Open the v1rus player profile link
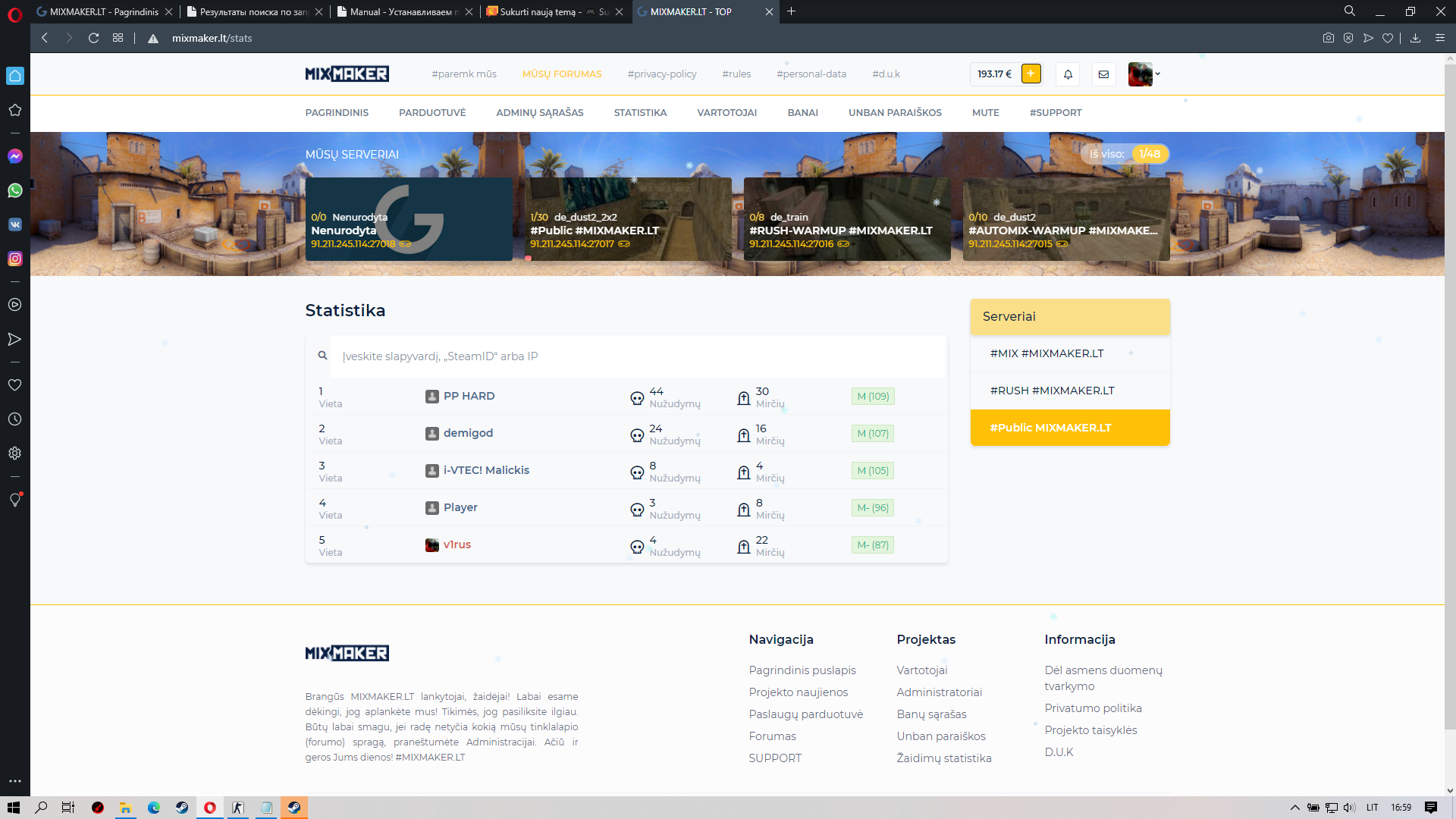This screenshot has width=1456, height=819. 457,544
